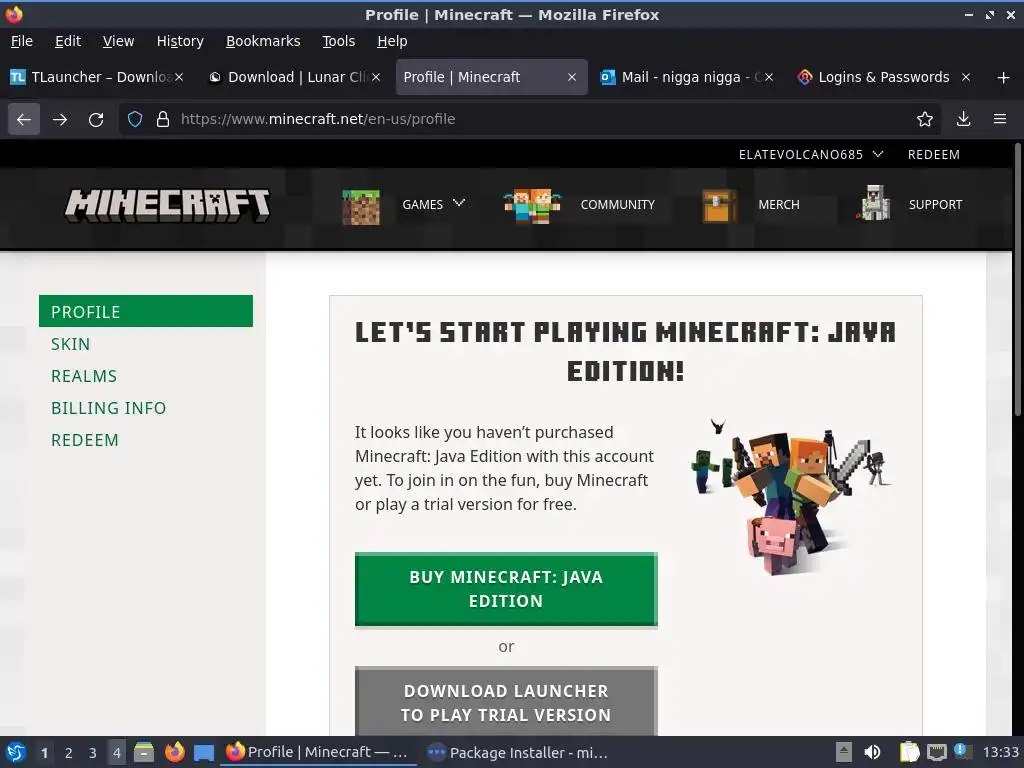Open the Firefox hamburger application menu
1024x768 pixels.
pyautogui.click(x=999, y=119)
